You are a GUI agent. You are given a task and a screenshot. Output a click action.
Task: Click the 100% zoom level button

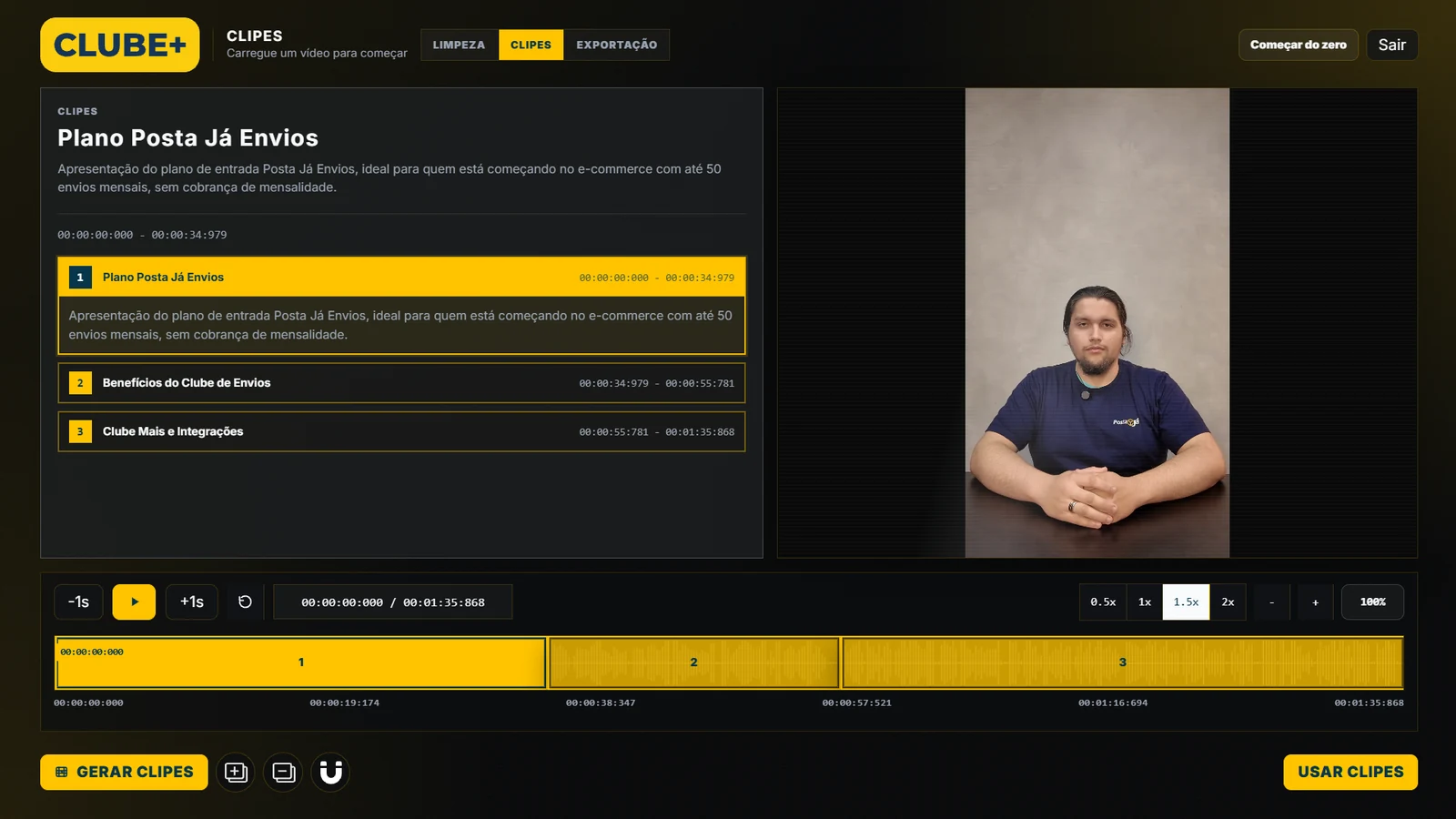click(x=1372, y=602)
